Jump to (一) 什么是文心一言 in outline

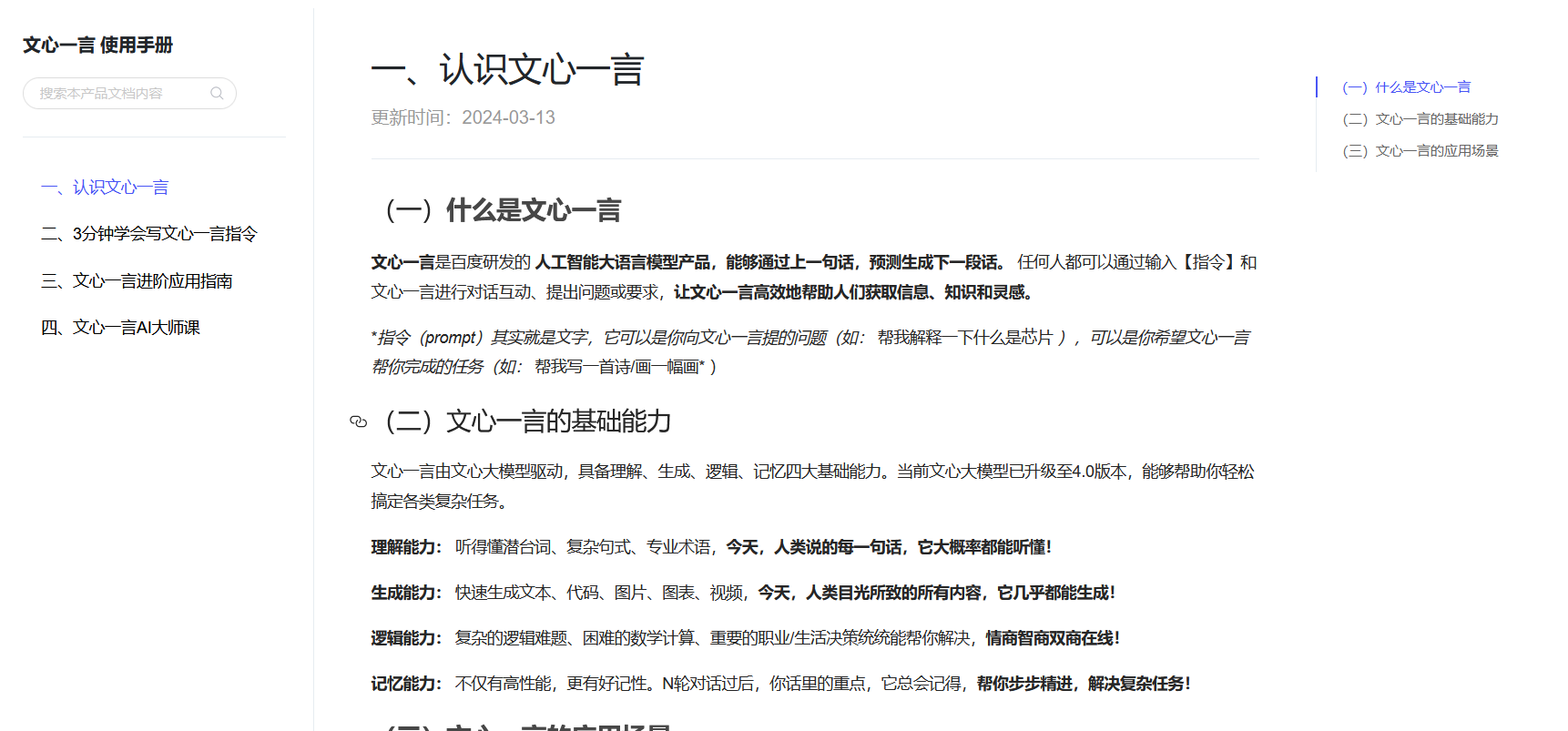pyautogui.click(x=1407, y=87)
